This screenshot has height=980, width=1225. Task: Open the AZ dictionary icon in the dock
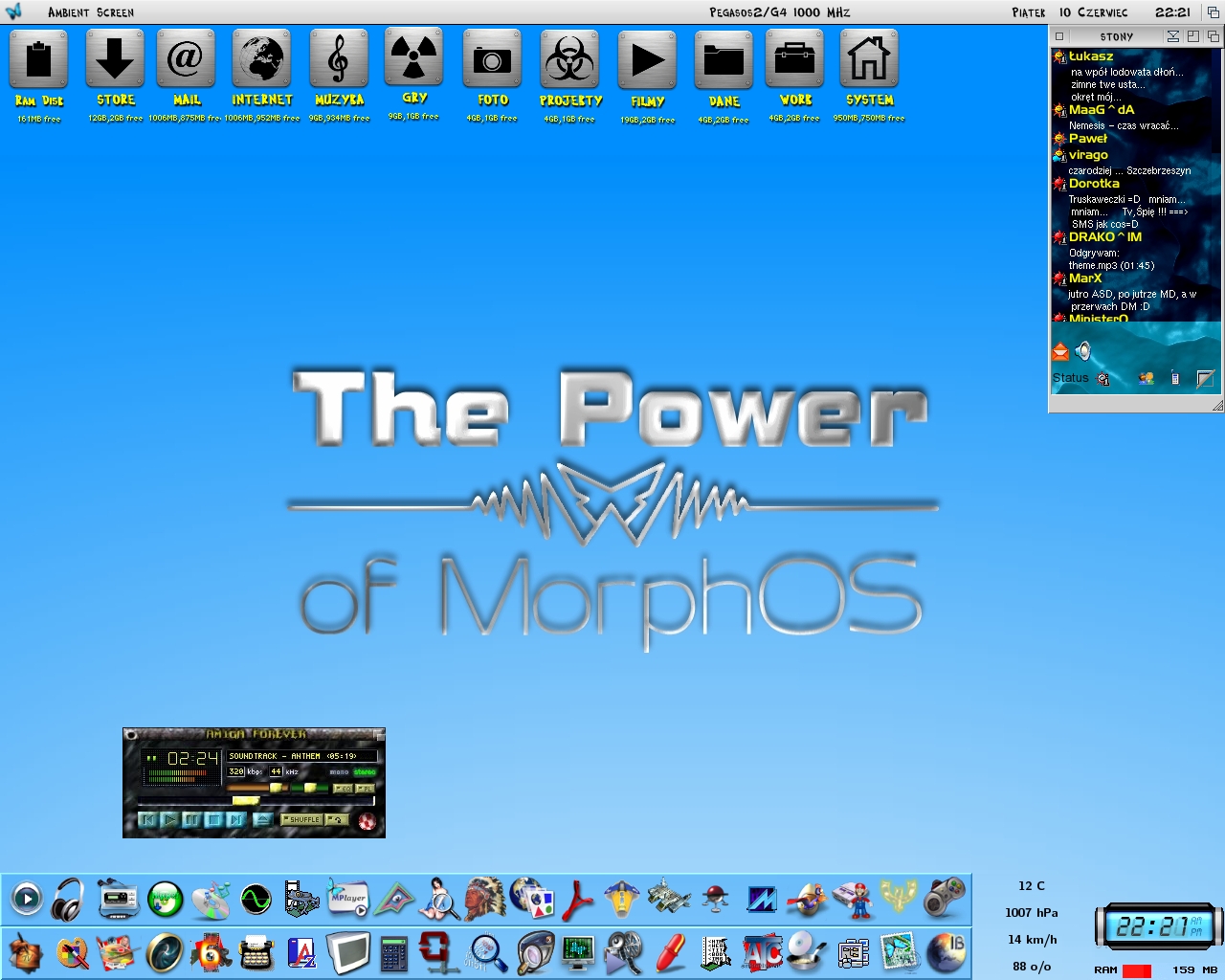click(301, 953)
